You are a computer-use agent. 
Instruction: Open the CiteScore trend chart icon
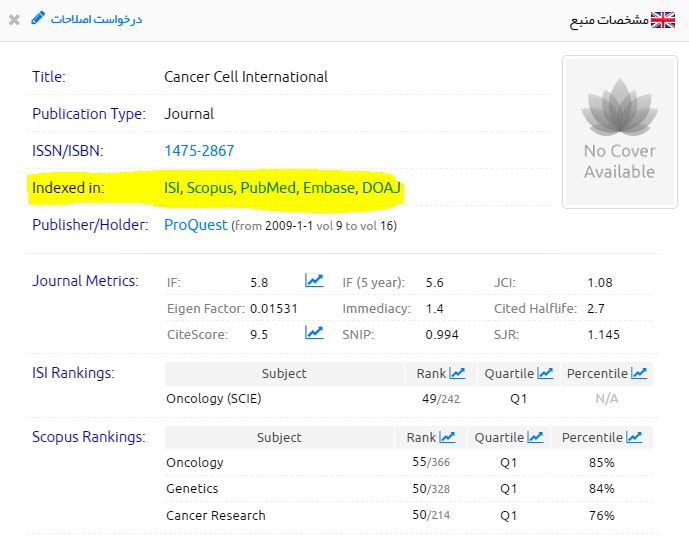(314, 333)
